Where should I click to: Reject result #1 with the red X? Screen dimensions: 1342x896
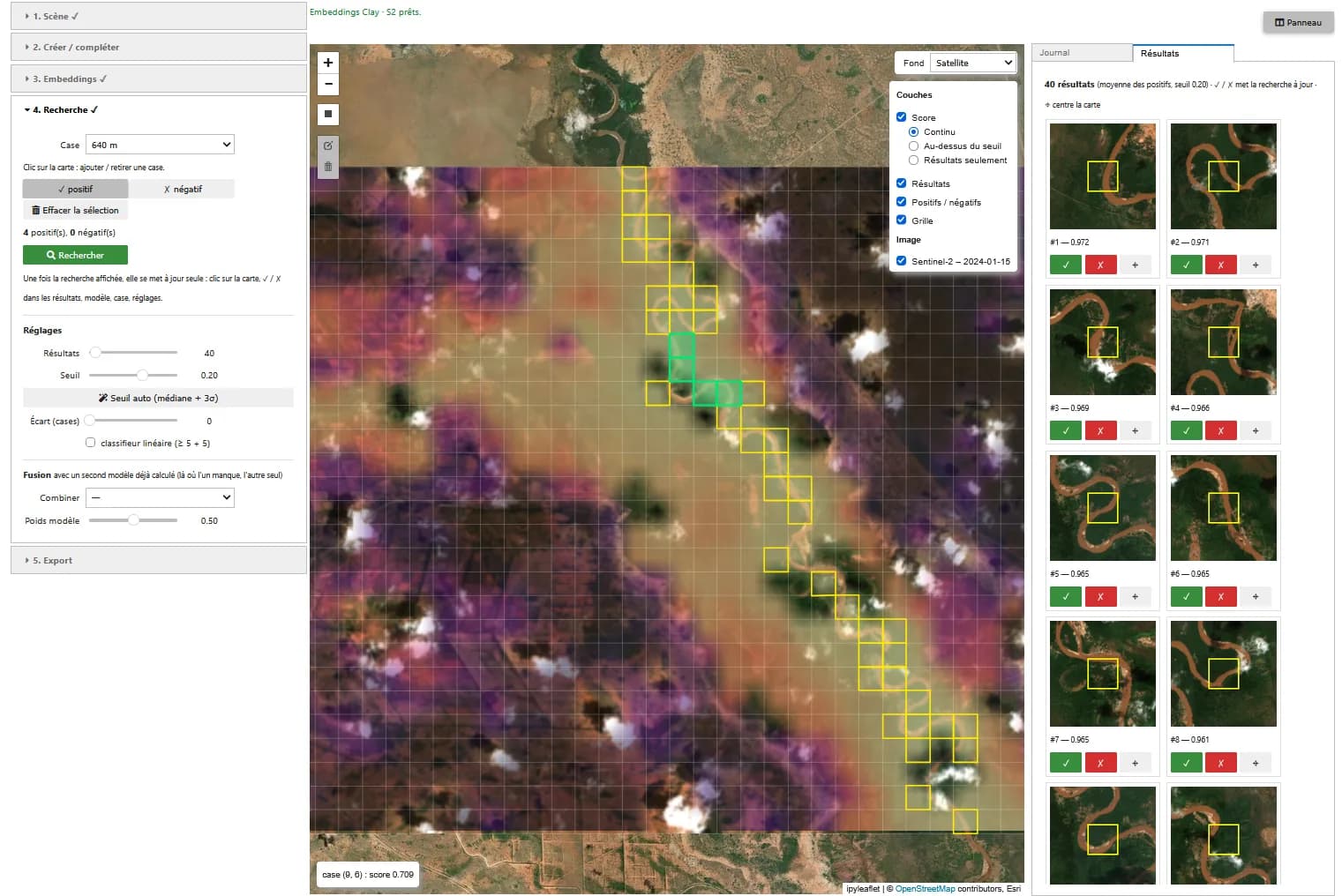(1100, 265)
